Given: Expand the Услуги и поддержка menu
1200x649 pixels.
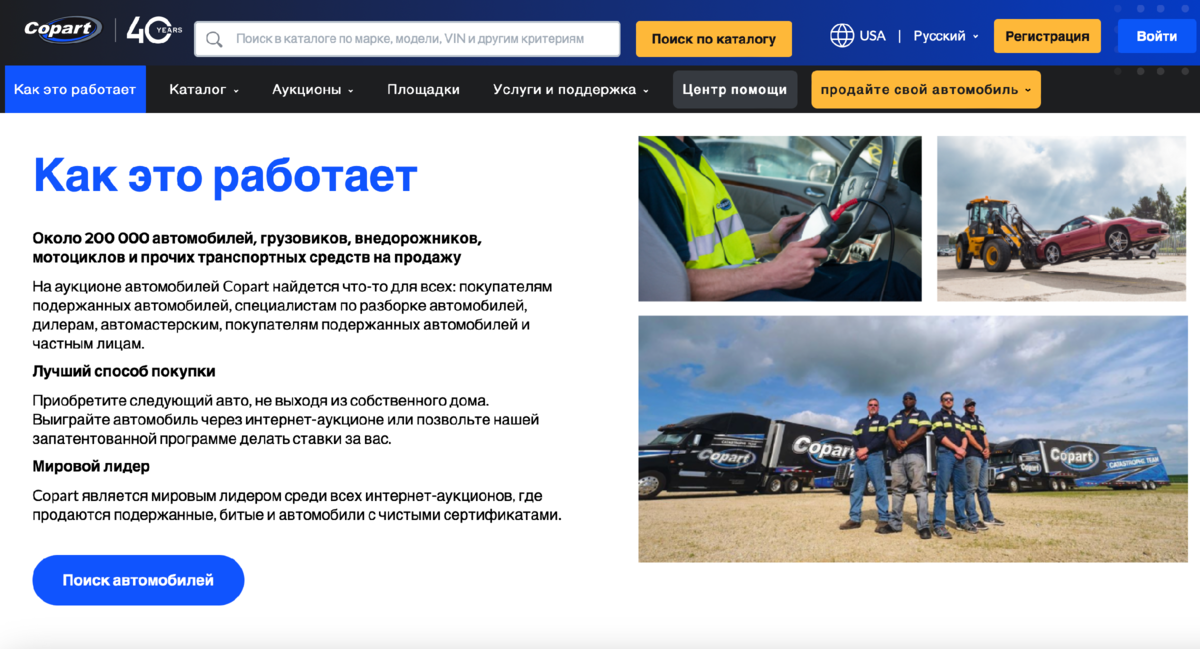Looking at the screenshot, I should [x=571, y=89].
